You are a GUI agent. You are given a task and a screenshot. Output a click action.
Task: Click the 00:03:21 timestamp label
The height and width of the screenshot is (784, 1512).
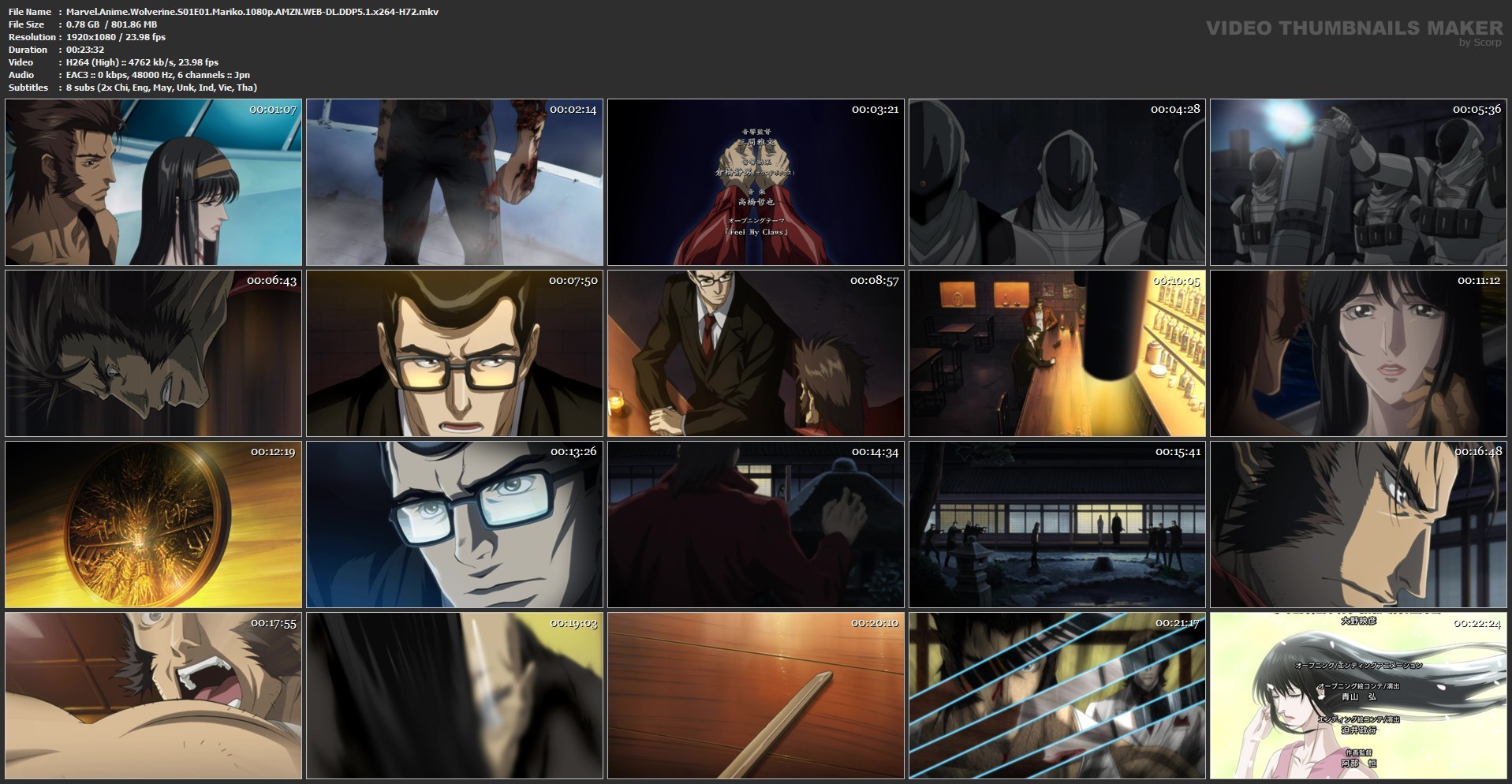[x=875, y=110]
